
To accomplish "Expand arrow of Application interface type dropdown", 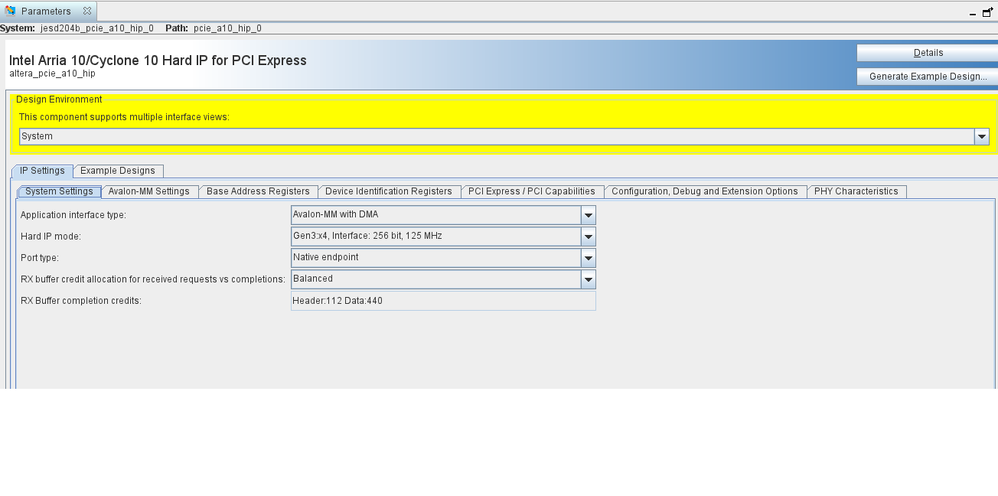I will (x=588, y=215).
